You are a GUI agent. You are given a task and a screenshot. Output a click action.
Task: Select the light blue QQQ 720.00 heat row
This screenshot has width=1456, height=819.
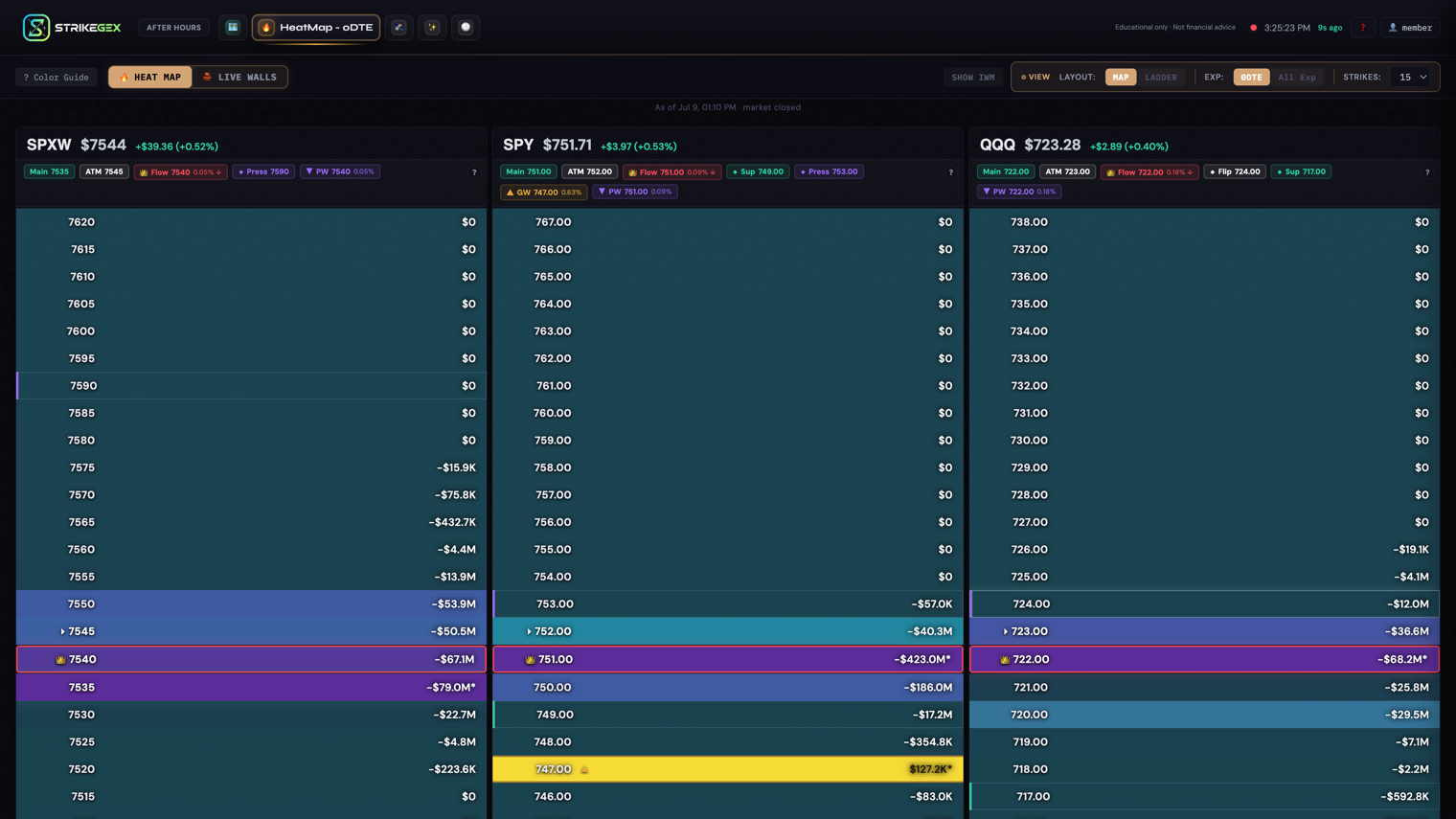1204,715
